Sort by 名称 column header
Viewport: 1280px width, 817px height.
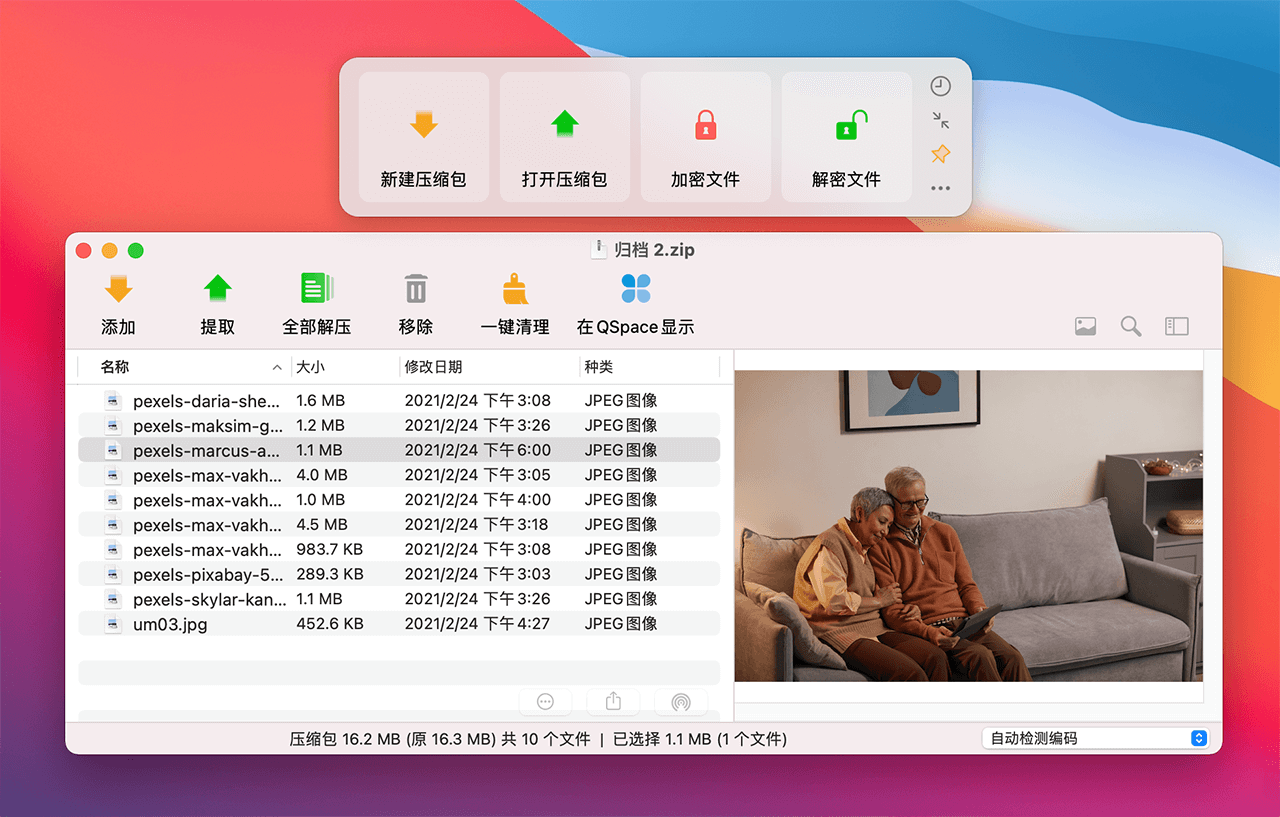185,367
